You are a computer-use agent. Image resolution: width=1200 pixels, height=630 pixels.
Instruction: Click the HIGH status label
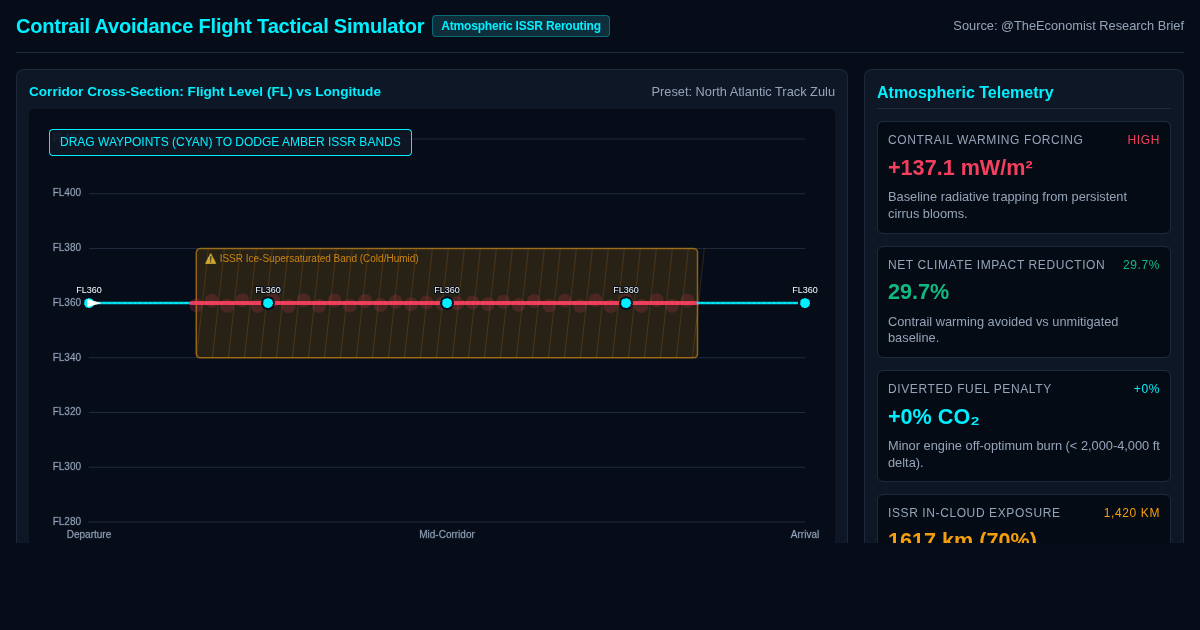[1143, 140]
